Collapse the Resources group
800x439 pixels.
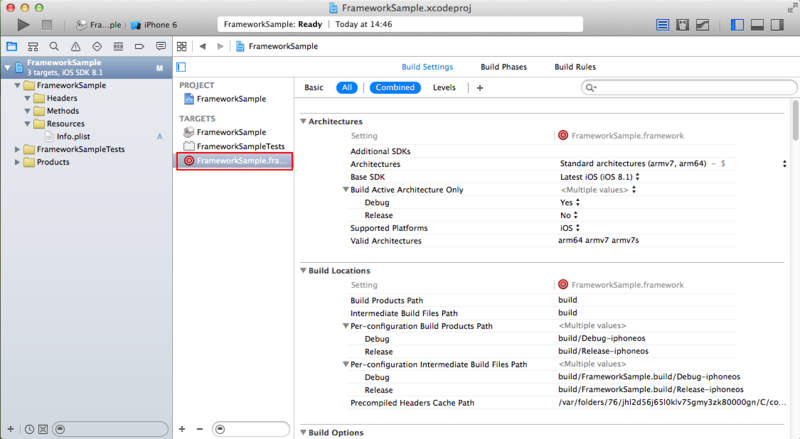[28, 124]
